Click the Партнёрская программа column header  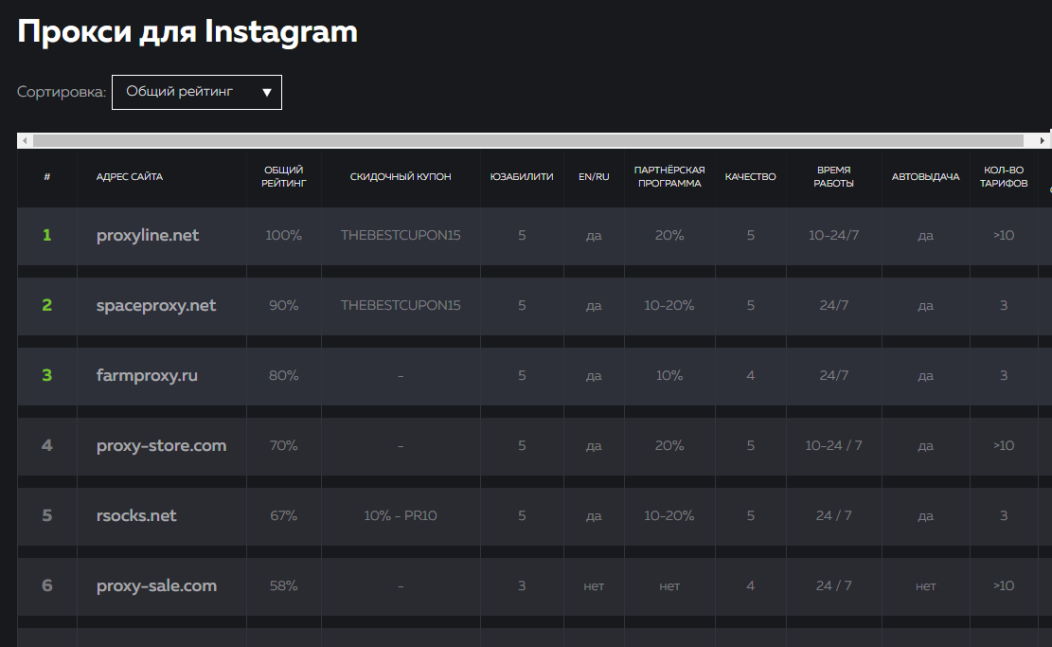[669, 177]
